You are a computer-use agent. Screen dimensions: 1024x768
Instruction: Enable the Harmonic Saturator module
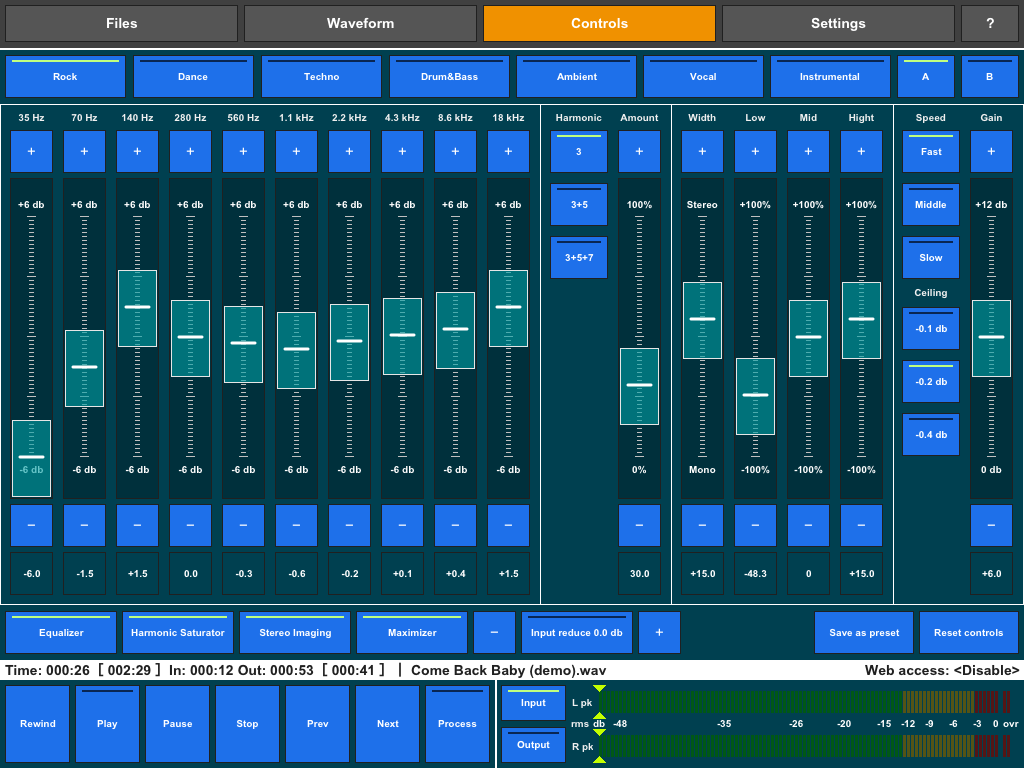click(177, 632)
